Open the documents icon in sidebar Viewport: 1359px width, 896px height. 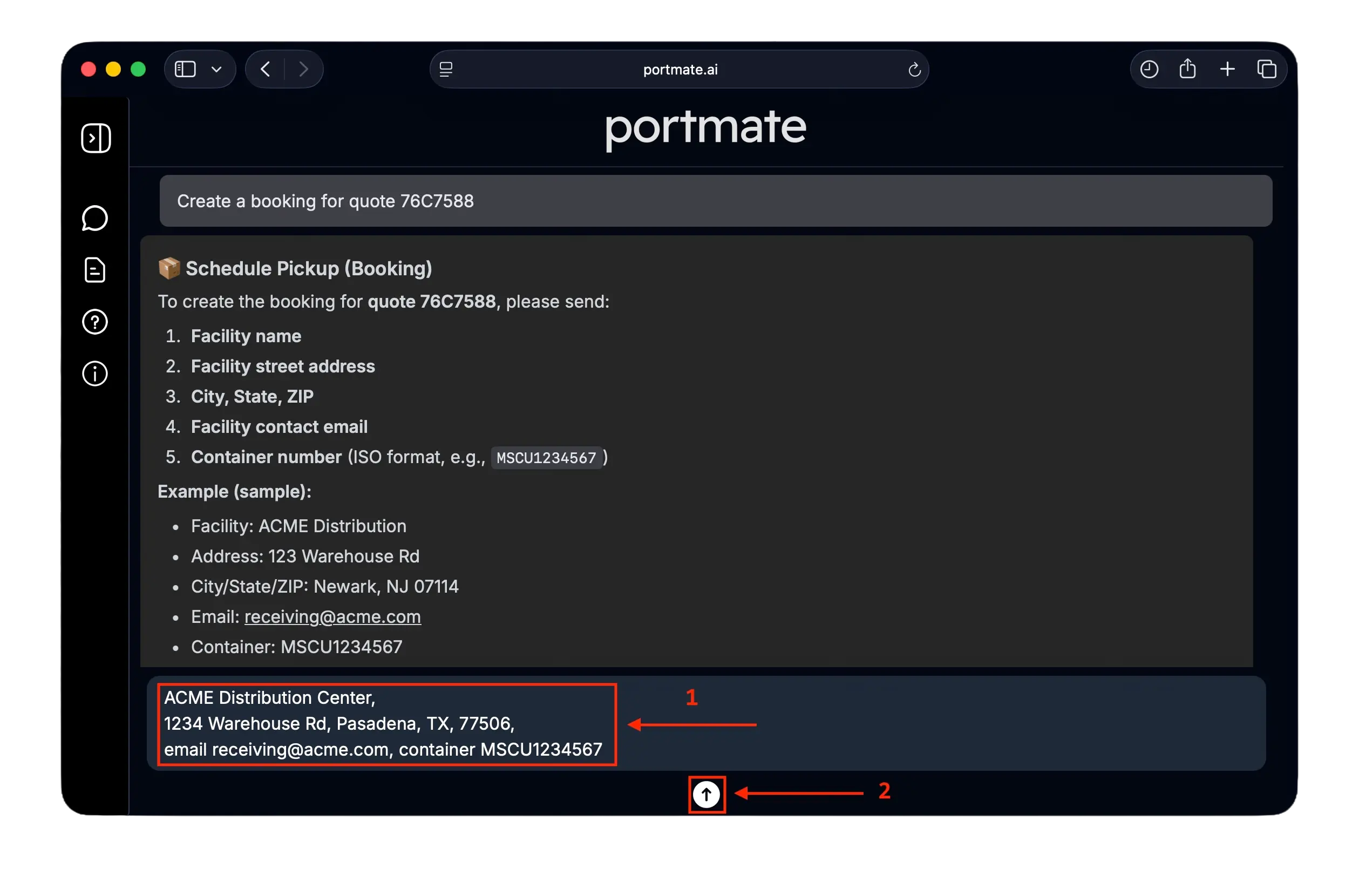pyautogui.click(x=95, y=270)
